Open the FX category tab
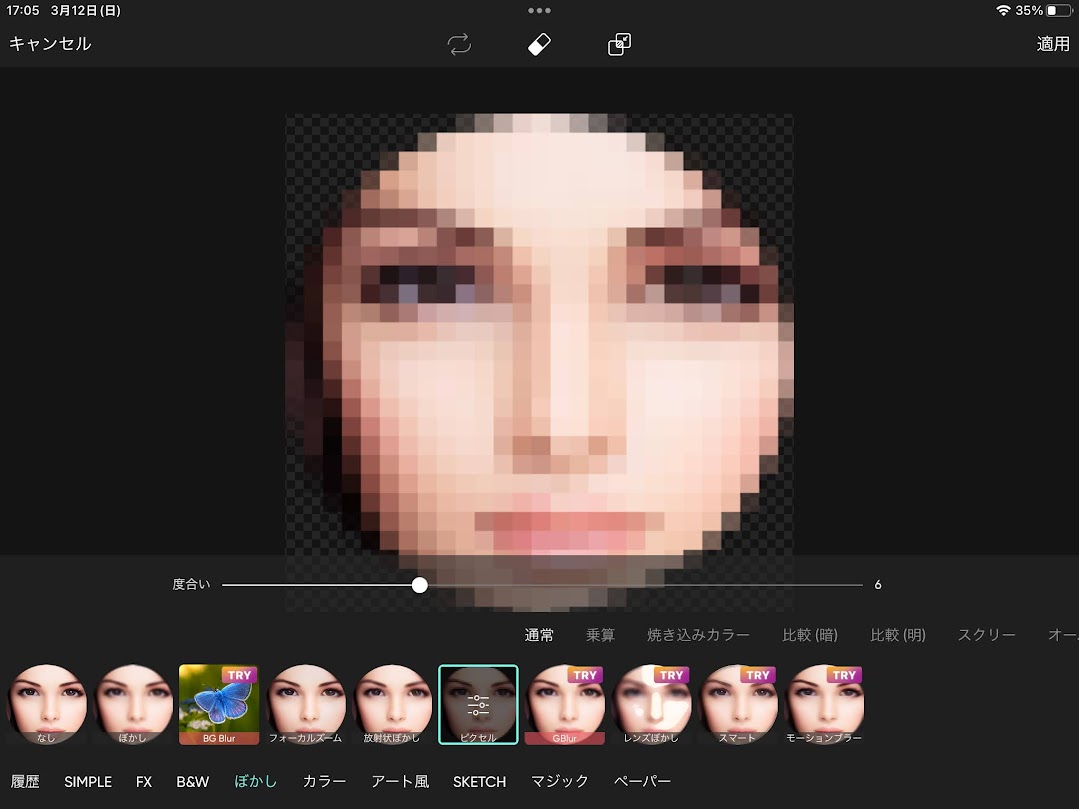This screenshot has width=1079, height=809. [x=144, y=781]
